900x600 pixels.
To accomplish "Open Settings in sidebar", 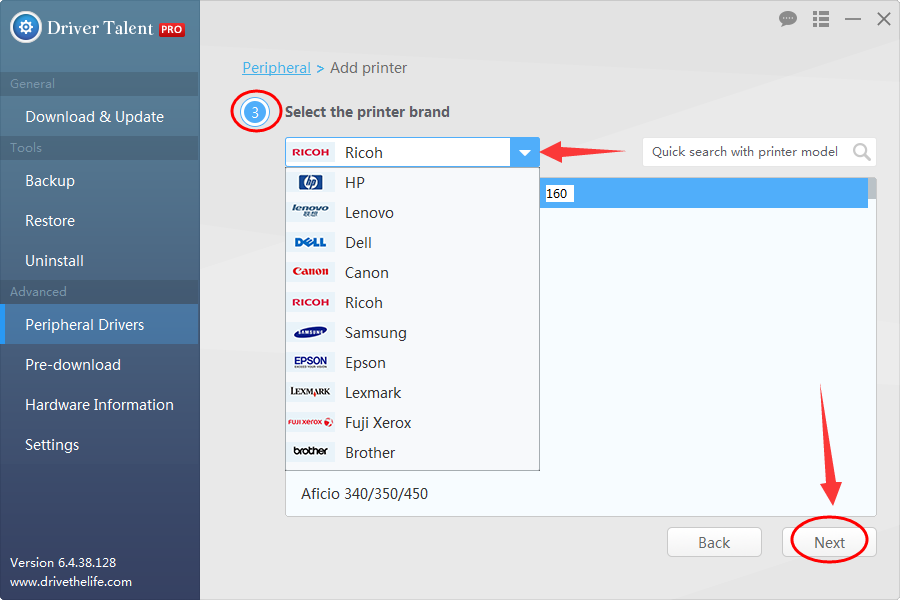I will tap(100, 444).
